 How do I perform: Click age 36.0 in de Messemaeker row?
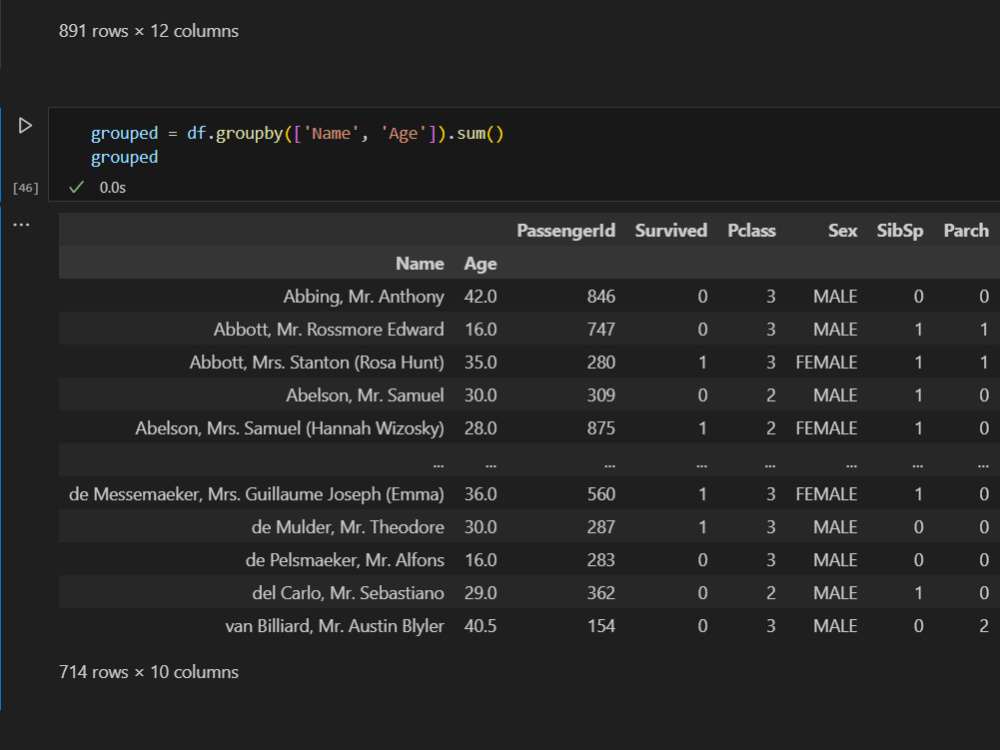click(480, 494)
